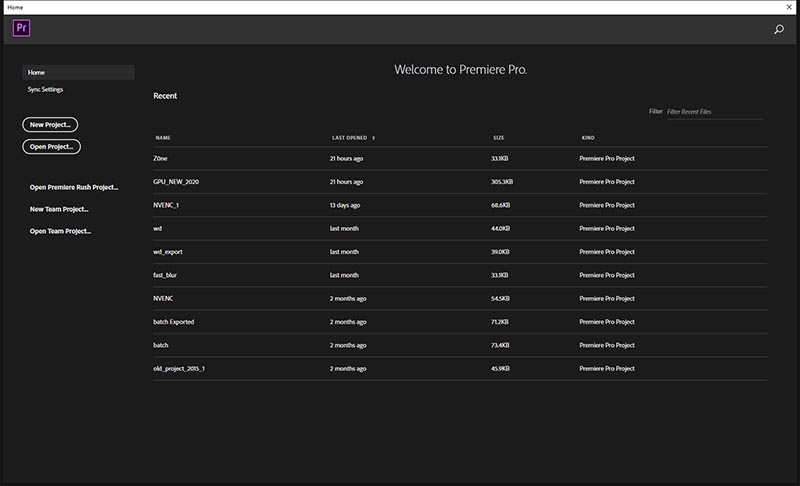Open the fast_blur project
800x486 pixels.
460,275
